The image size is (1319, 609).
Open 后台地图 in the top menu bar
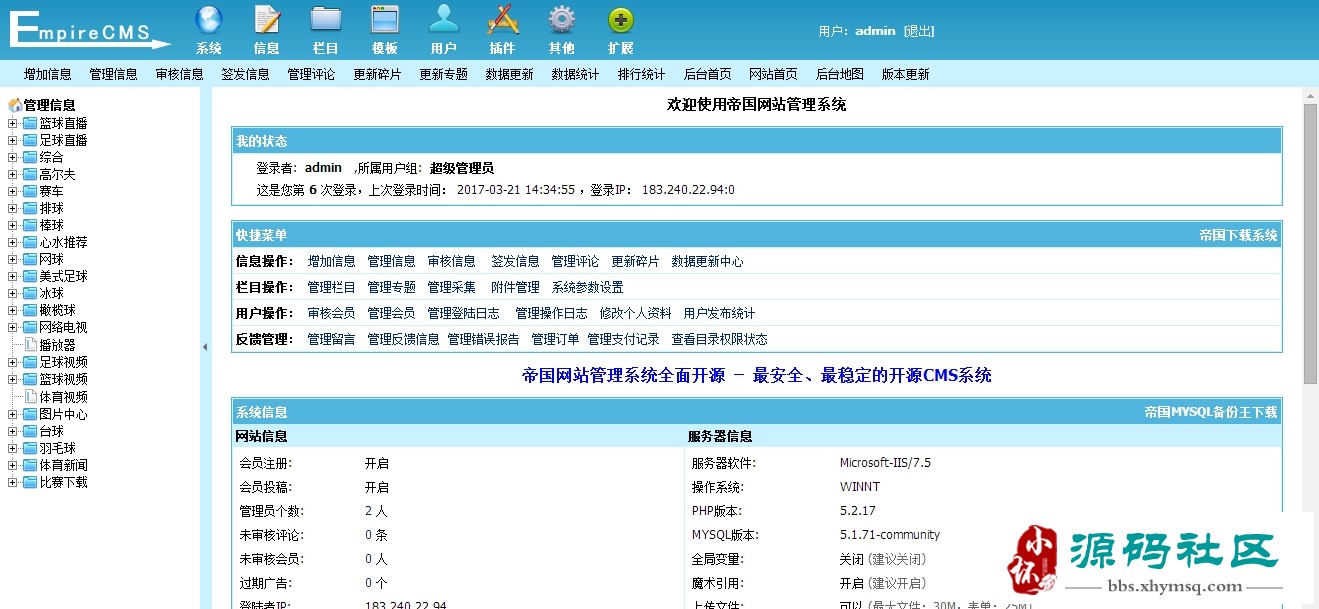840,74
